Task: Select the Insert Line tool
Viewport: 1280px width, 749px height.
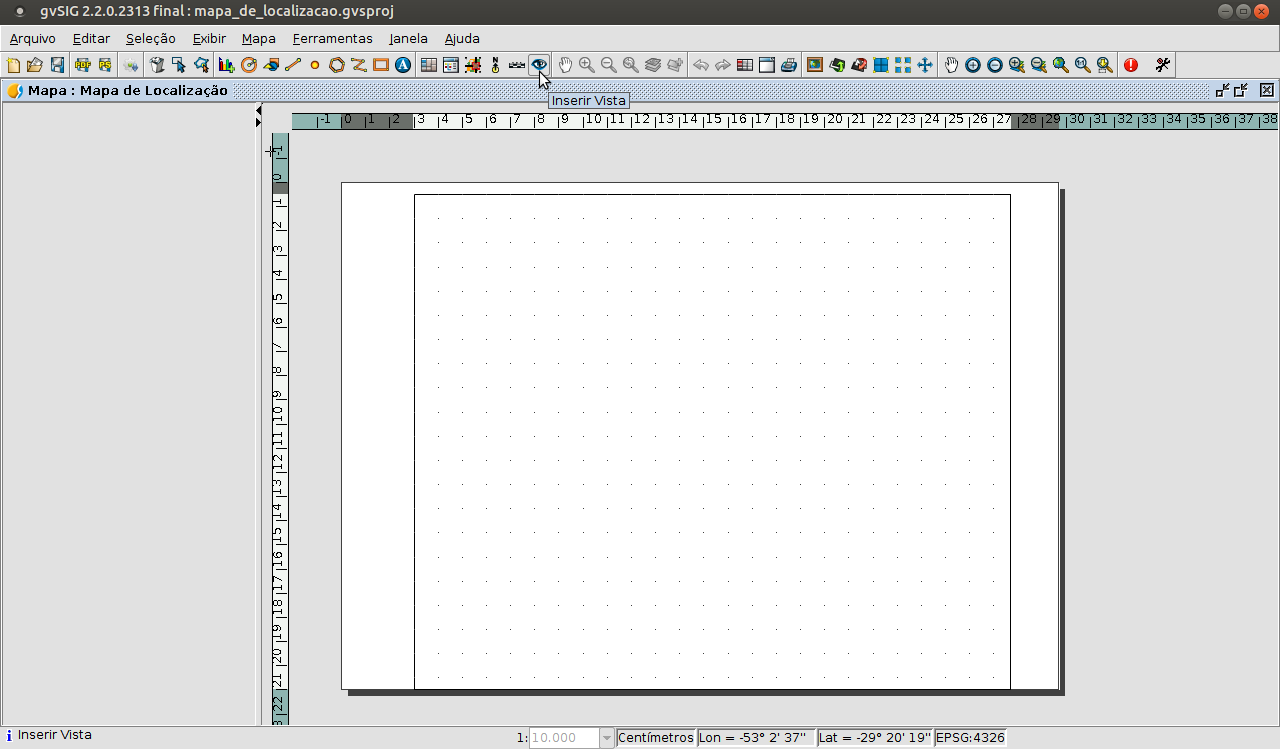Action: pyautogui.click(x=293, y=65)
